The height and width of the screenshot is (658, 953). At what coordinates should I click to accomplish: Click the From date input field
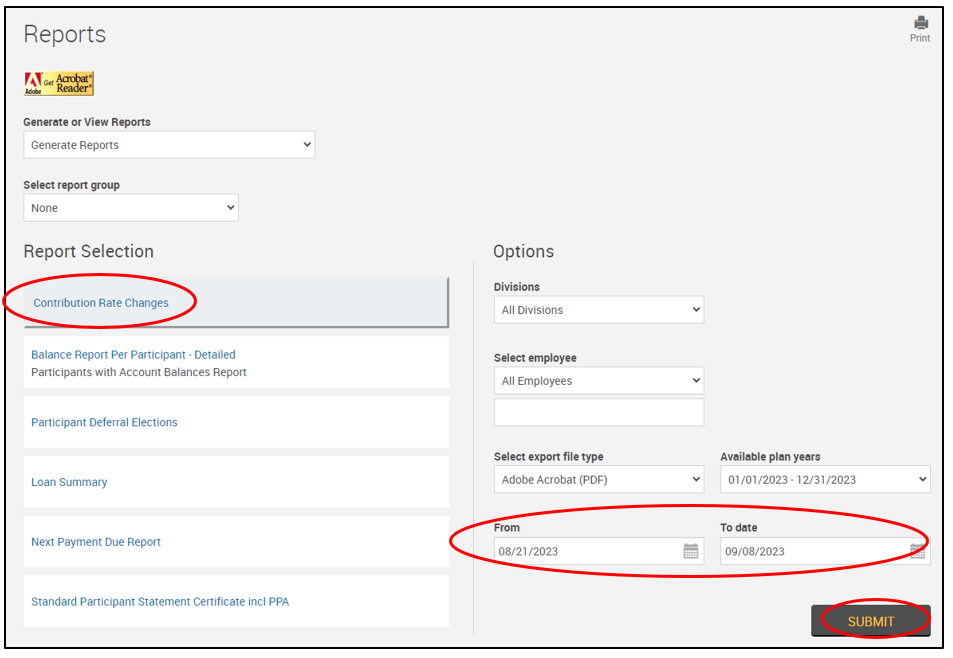click(585, 551)
